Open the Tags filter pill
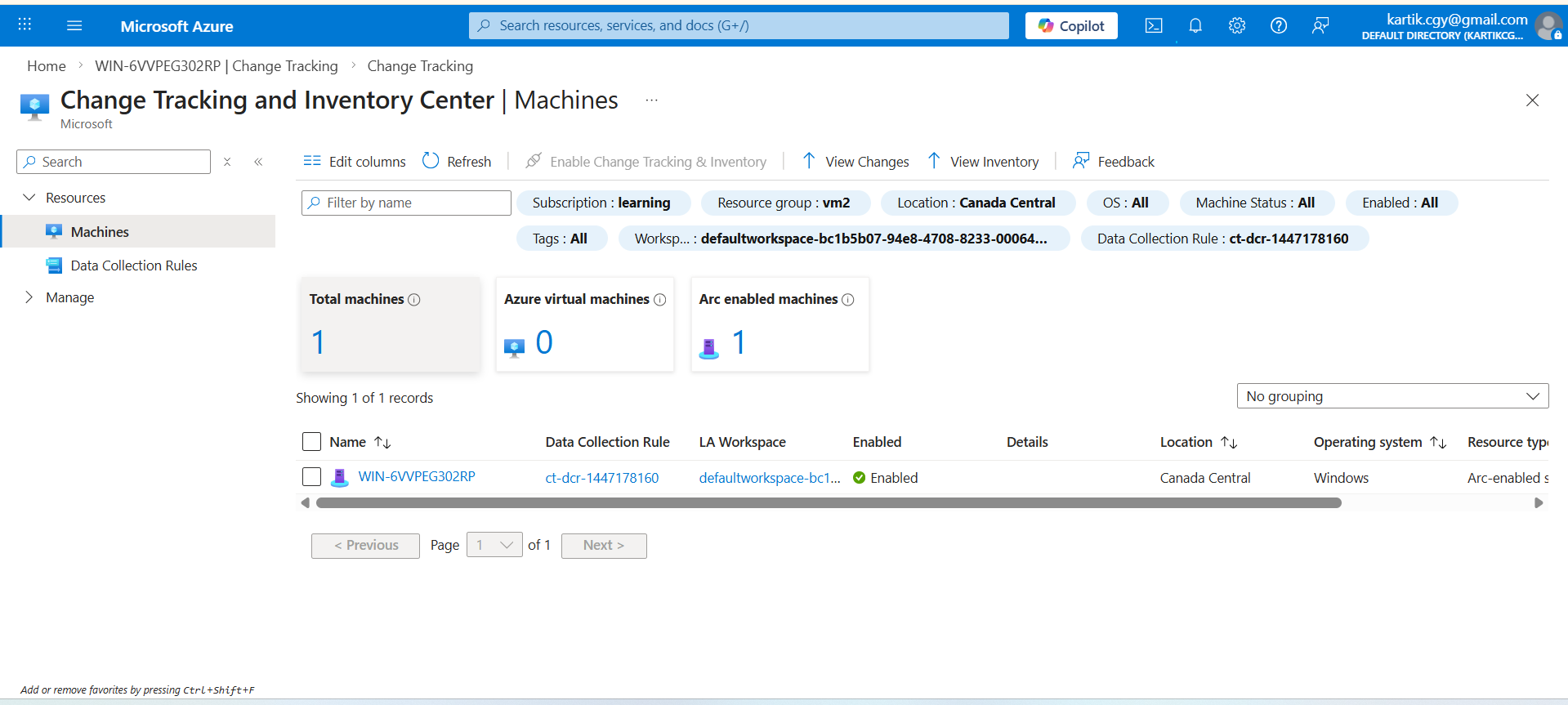Image resolution: width=1568 pixels, height=705 pixels. 561,239
